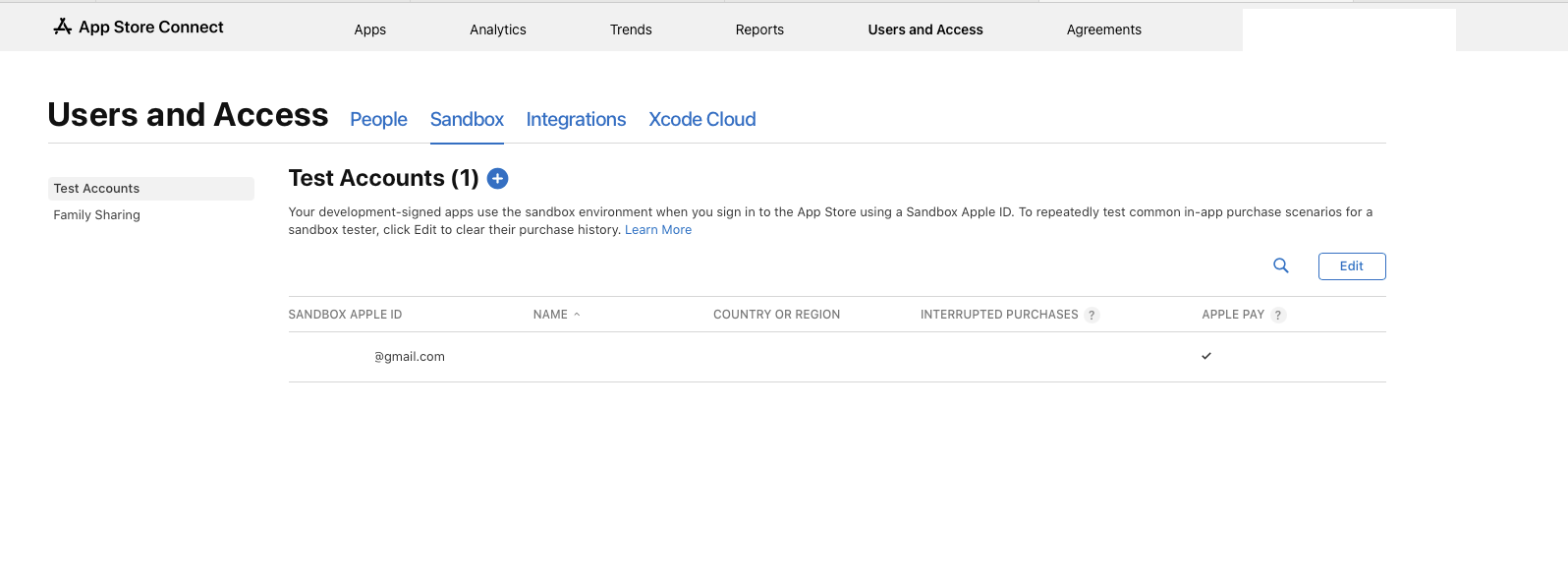This screenshot has width=1568, height=585.
Task: Select Family Sharing in the sidebar
Action: tap(97, 215)
